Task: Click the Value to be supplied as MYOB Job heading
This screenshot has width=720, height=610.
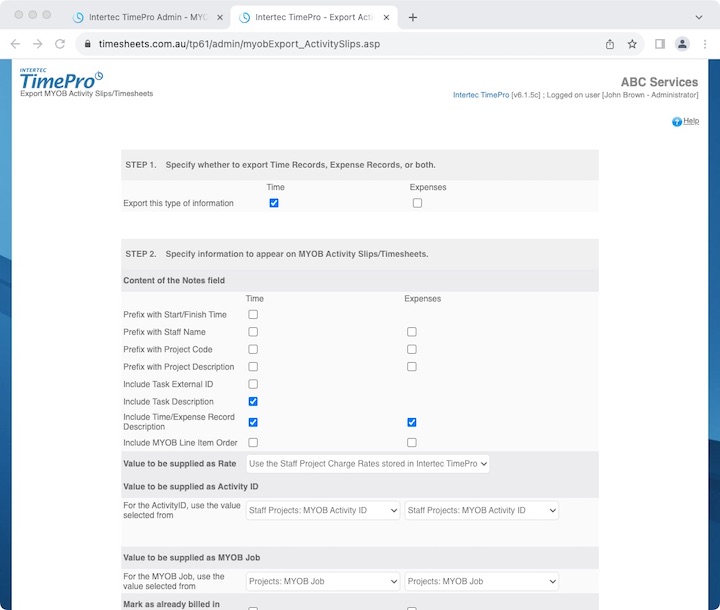Action: coord(191,558)
